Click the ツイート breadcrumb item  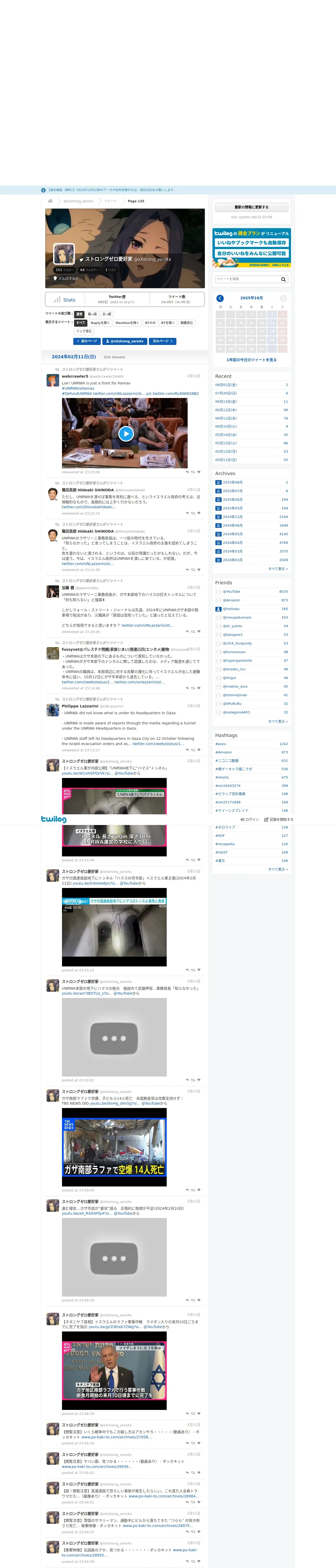(110, 201)
